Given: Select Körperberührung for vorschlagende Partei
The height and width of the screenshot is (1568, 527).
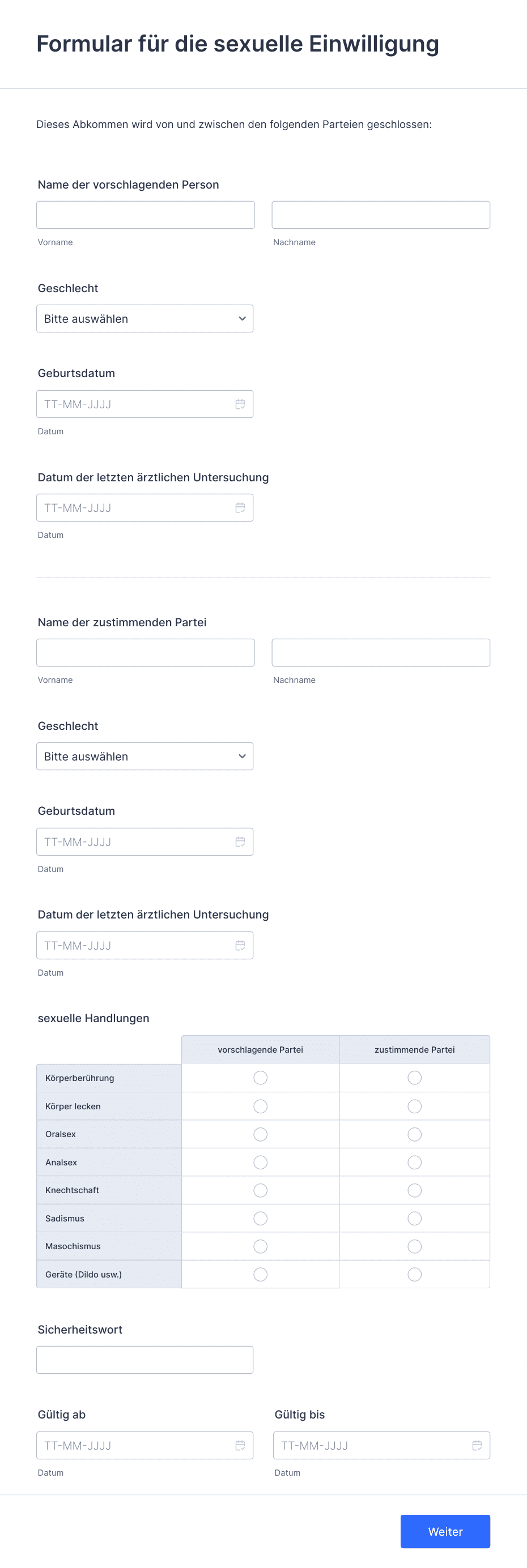Looking at the screenshot, I should [260, 1078].
